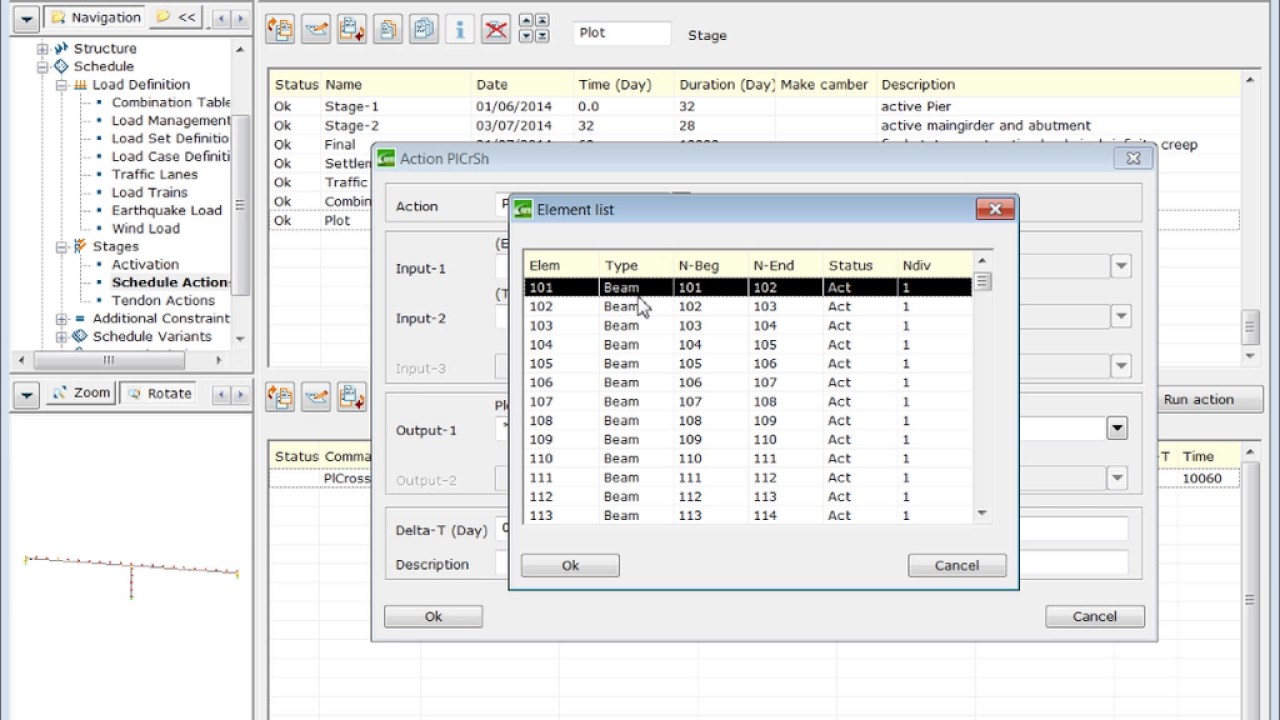Click the pencil edit icon in the top stage toolbar

pyautogui.click(x=316, y=29)
